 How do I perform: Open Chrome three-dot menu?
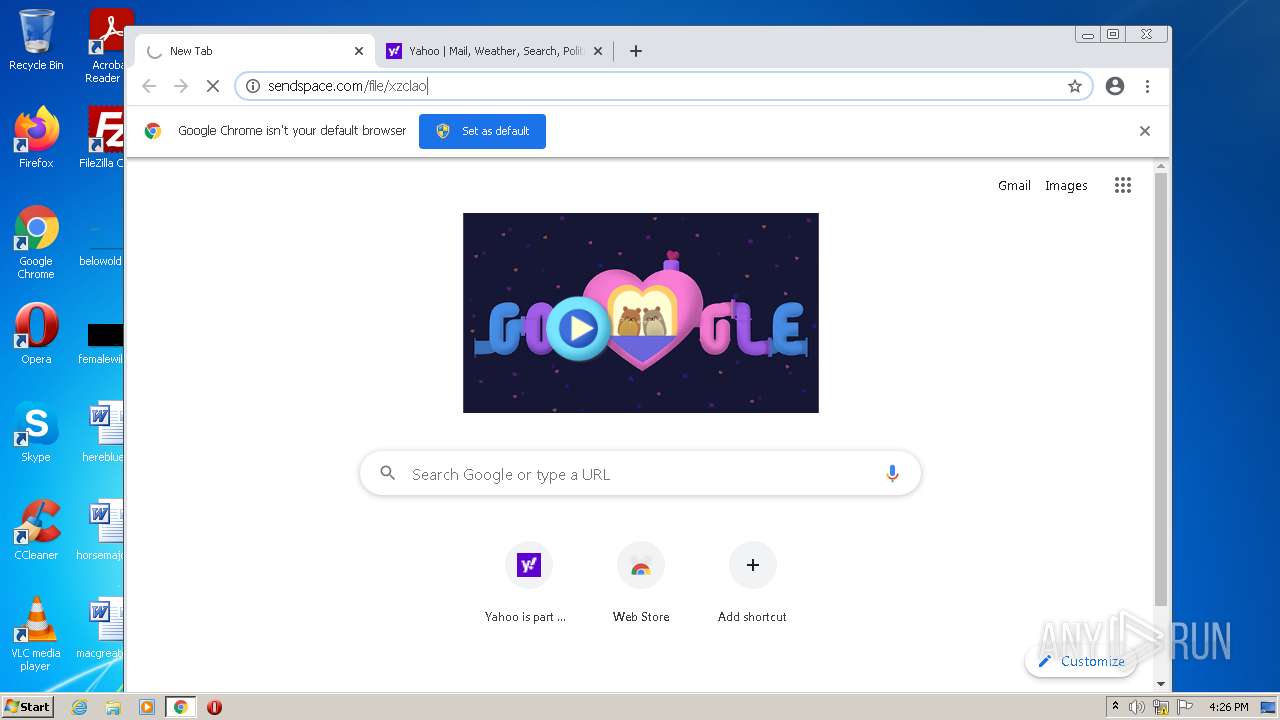1148,86
